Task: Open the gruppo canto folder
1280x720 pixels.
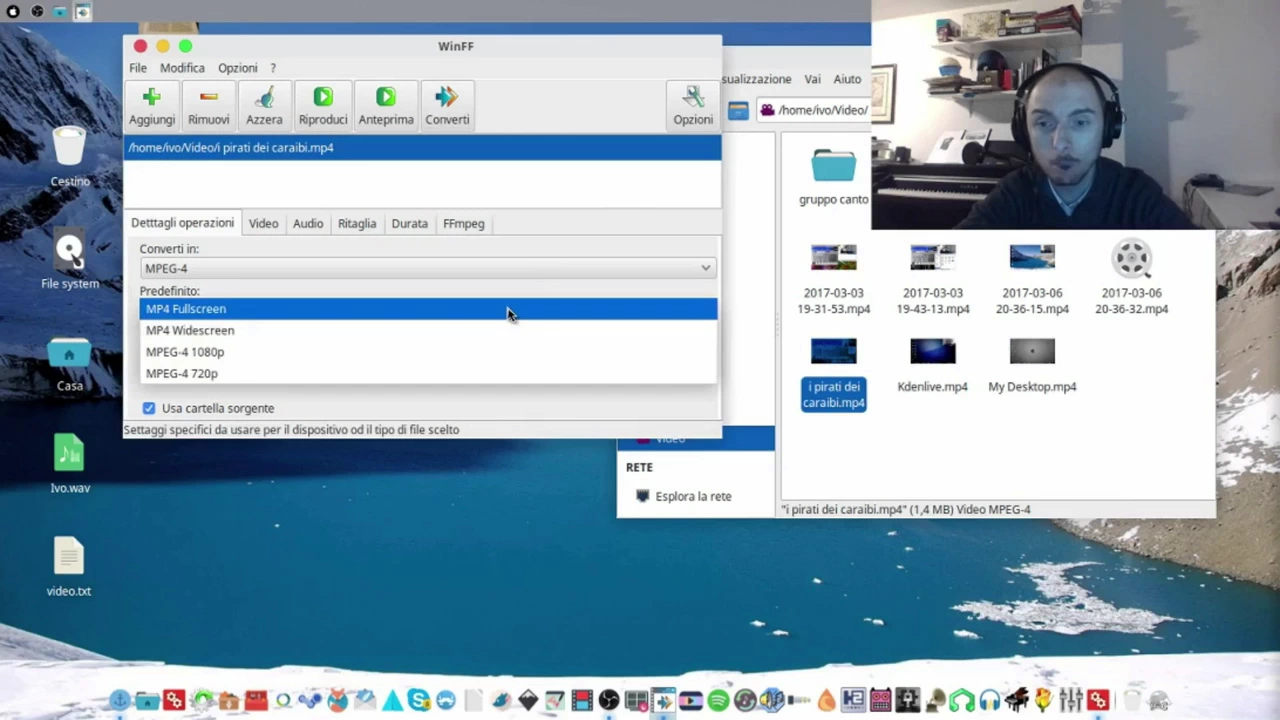Action: pos(833,166)
